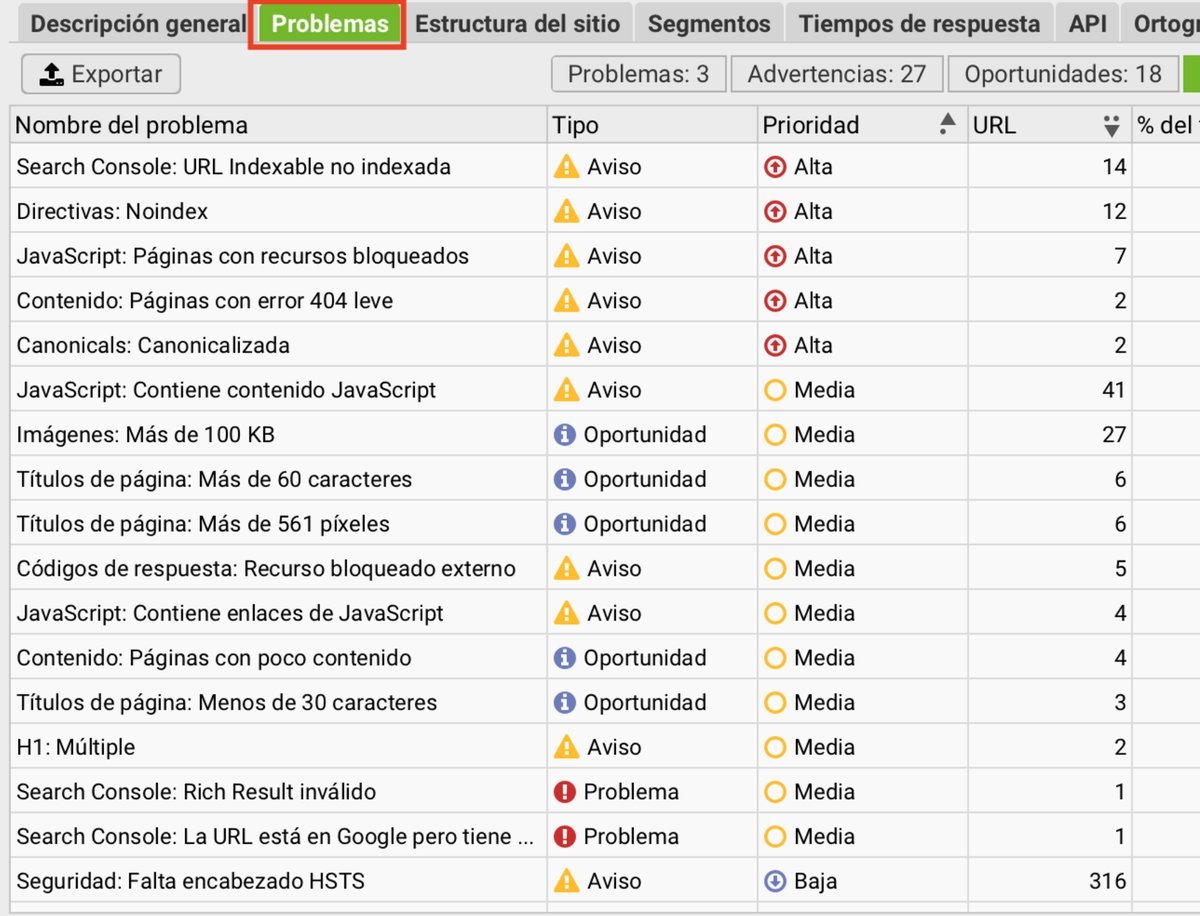Click the sort arrow on the Prioridad column header
Image resolution: width=1200 pixels, height=916 pixels.
point(944,122)
